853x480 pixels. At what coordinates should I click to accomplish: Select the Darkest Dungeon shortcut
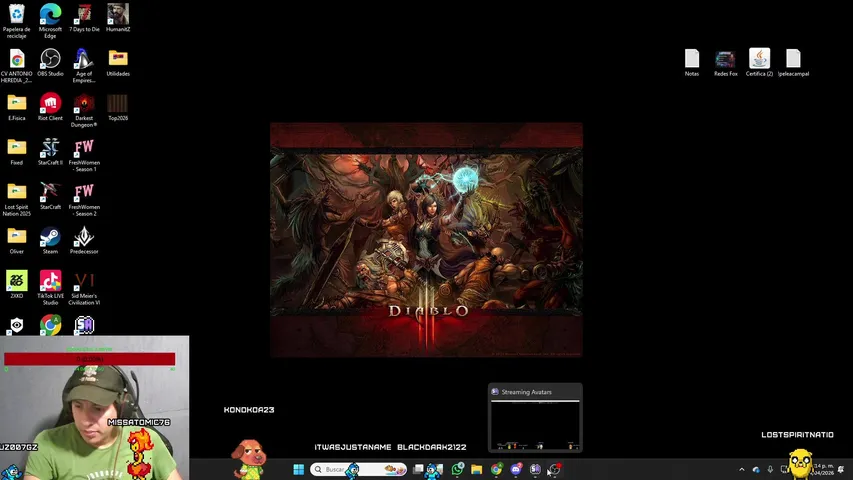coord(84,110)
